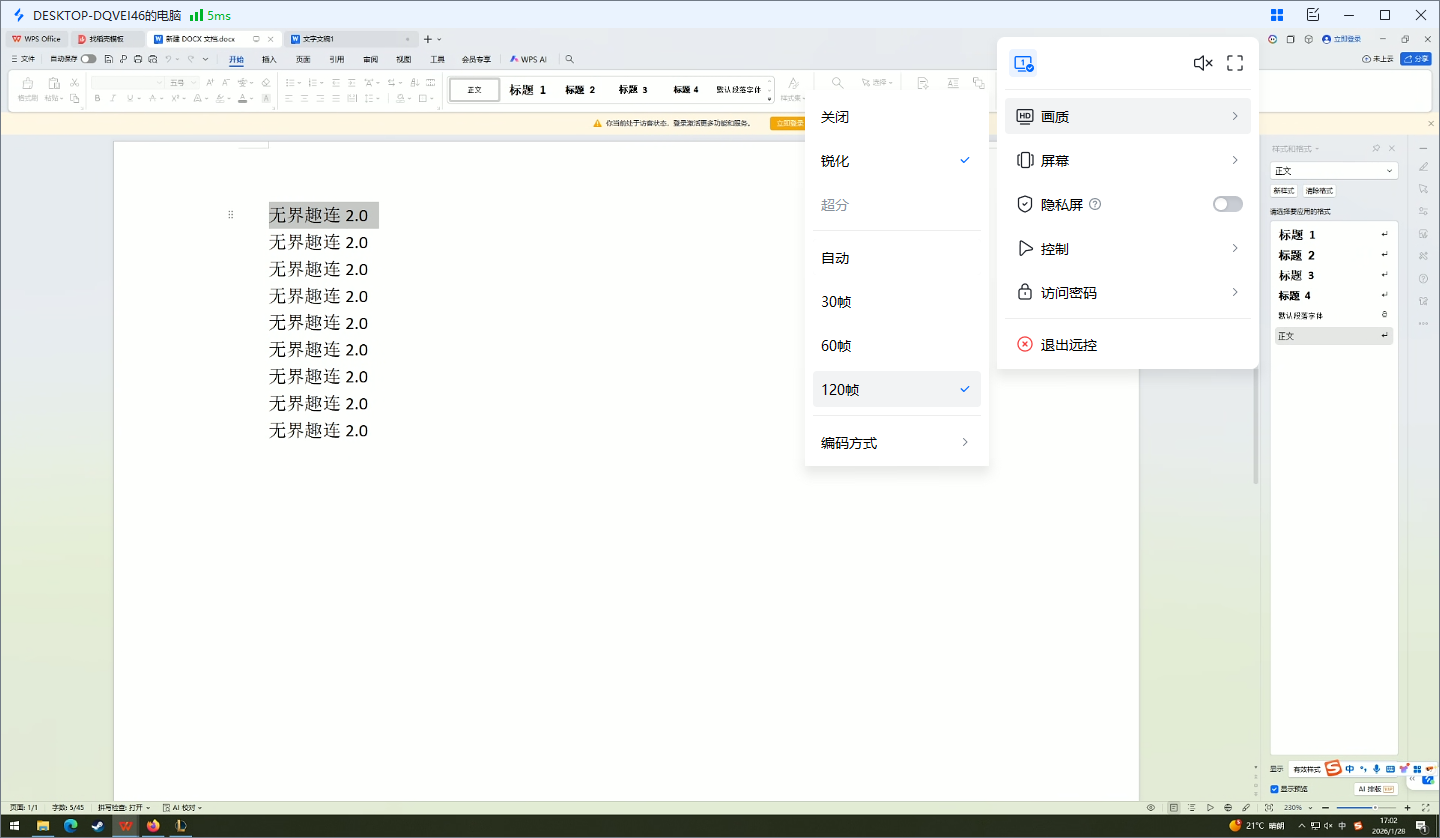Click the mute sound icon in remote panel
The width and height of the screenshot is (1440, 838).
(x=1203, y=63)
